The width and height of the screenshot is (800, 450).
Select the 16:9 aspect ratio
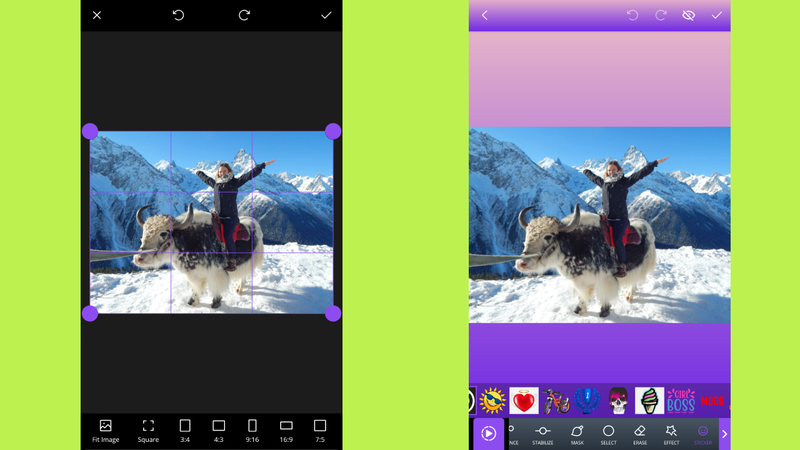coord(286,430)
